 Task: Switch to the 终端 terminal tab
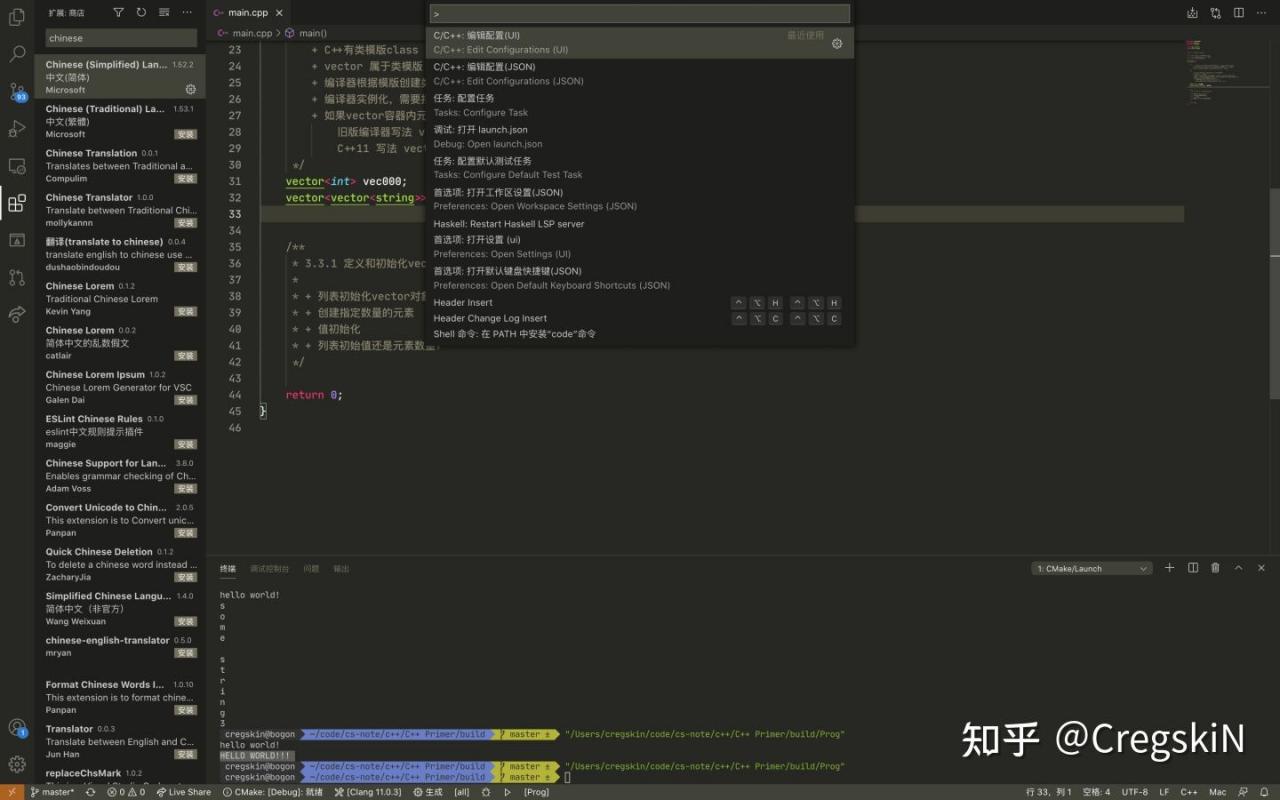coord(228,569)
